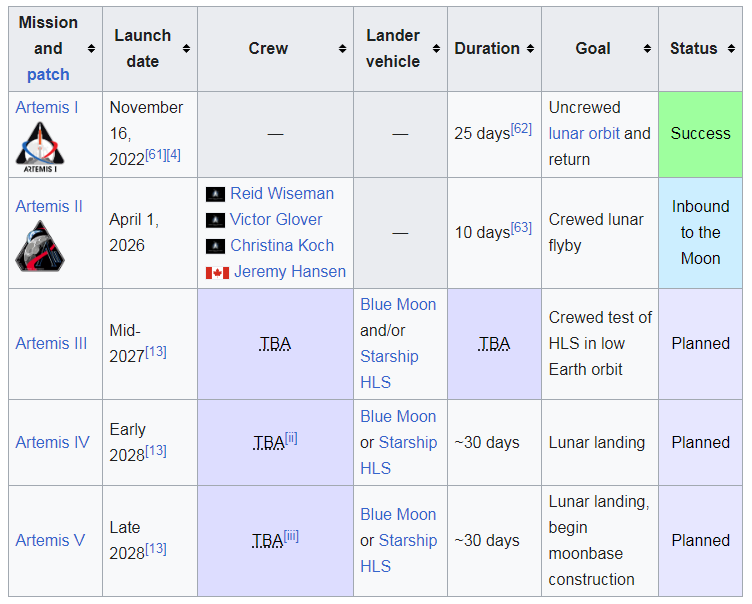Screen dimensions: 752x604
Task: Open the Artemis I mission link
Action: tap(47, 107)
